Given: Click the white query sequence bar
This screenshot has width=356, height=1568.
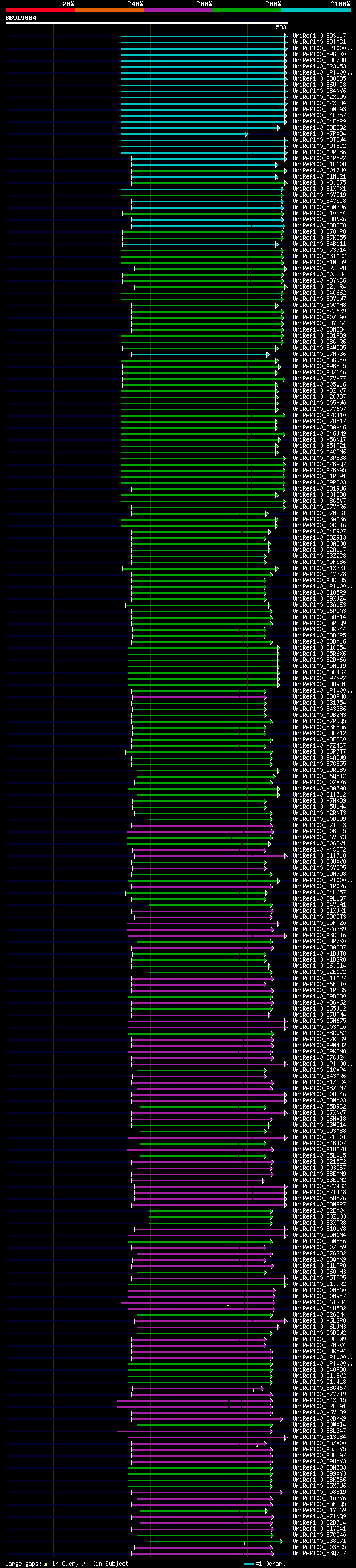Looking at the screenshot, I should pyautogui.click(x=147, y=22).
